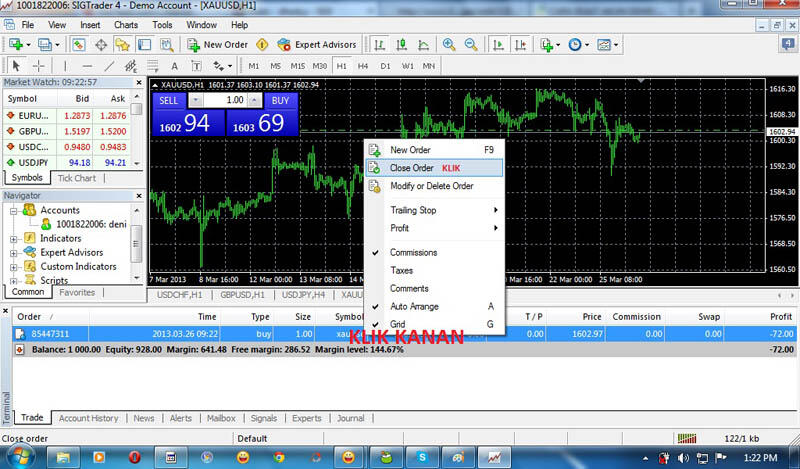
Task: Switch to Account History tab
Action: point(88,418)
